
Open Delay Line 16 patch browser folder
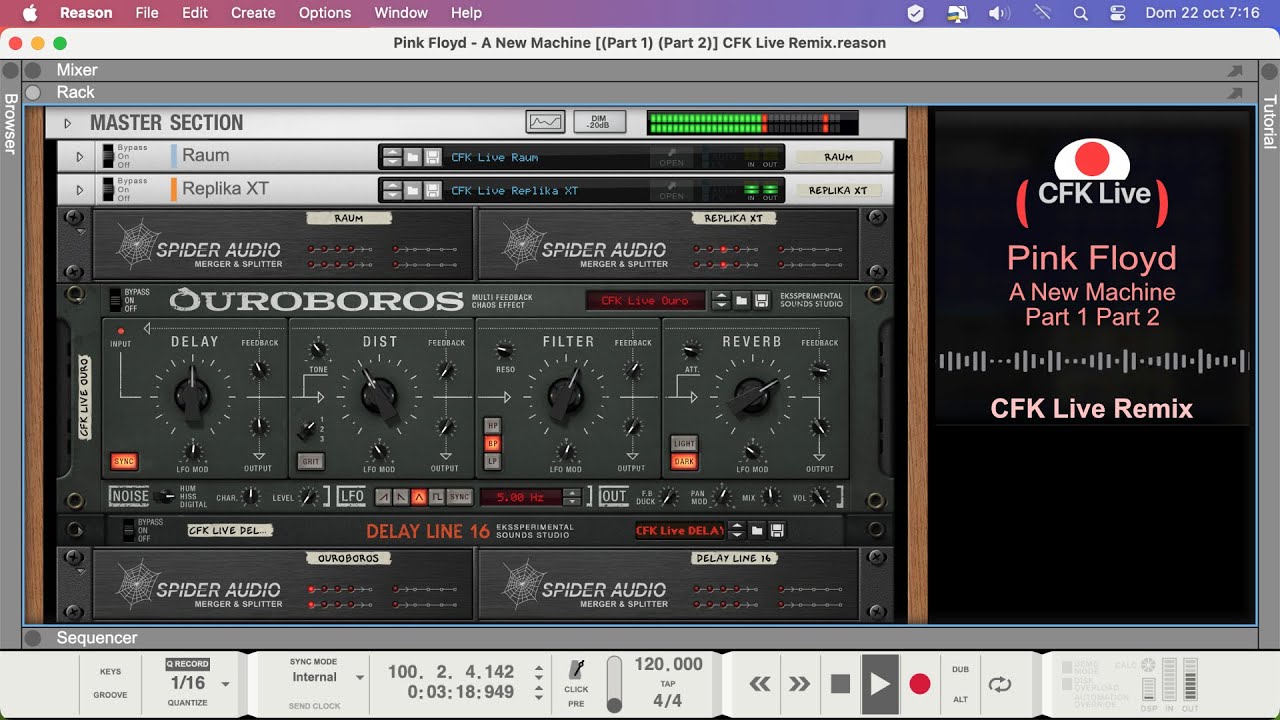pos(757,531)
